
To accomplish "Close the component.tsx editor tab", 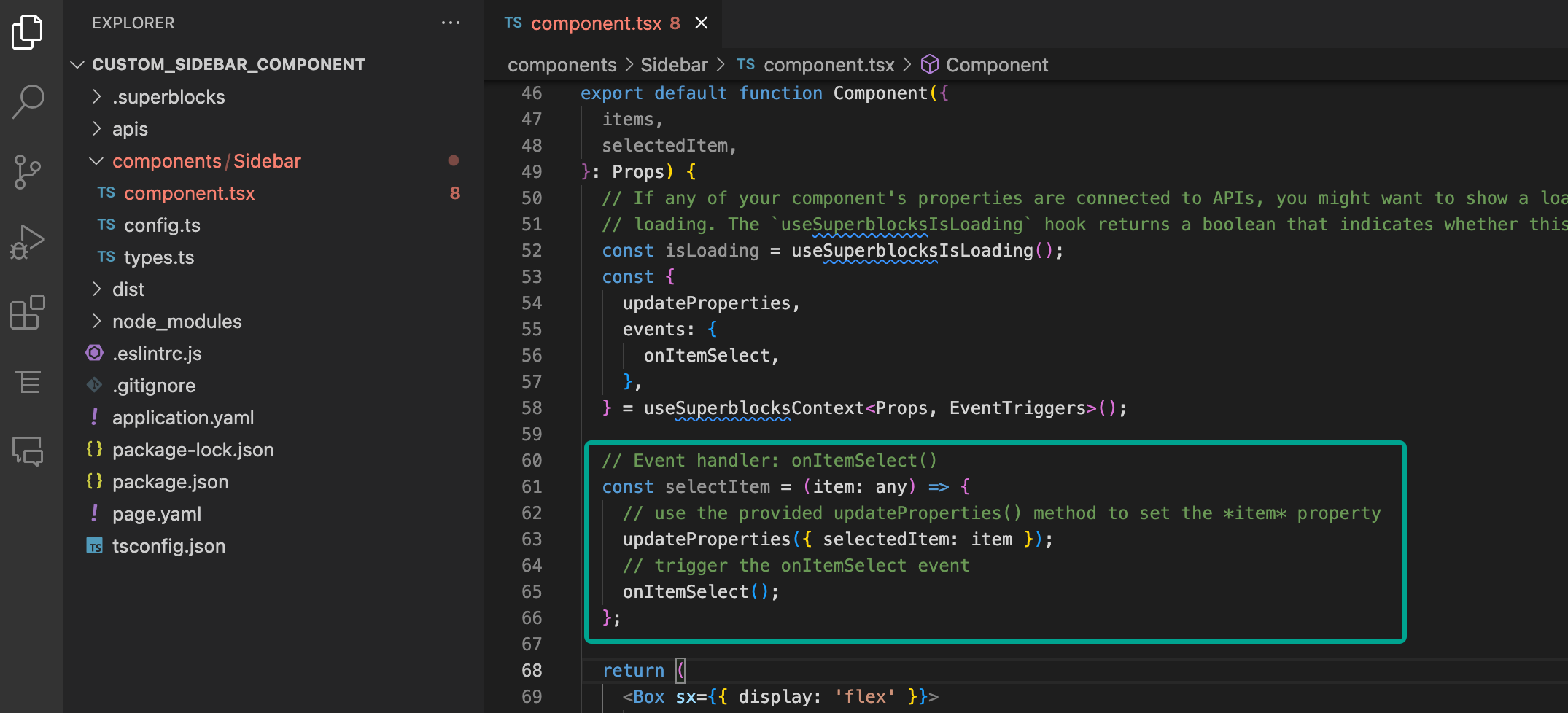I will (701, 23).
